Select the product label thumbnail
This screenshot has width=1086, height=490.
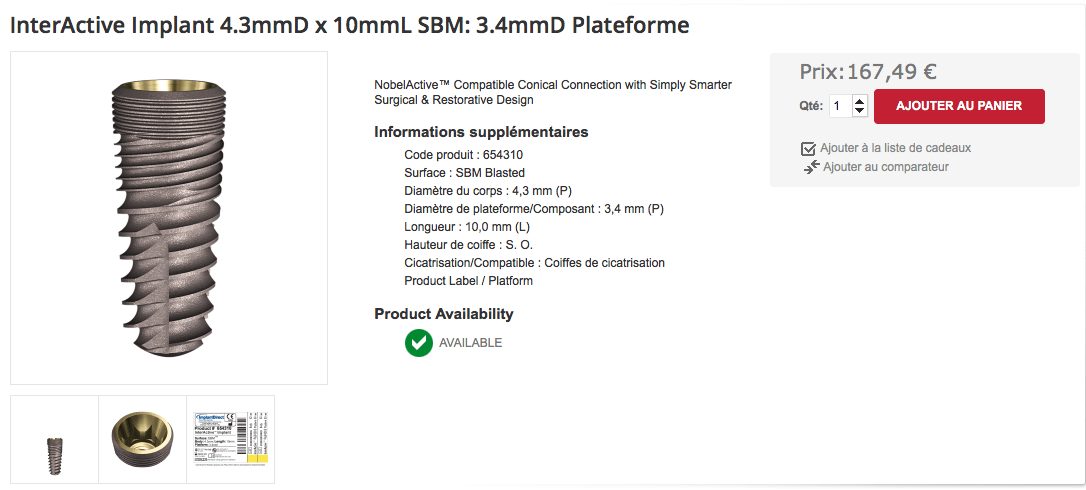point(230,440)
